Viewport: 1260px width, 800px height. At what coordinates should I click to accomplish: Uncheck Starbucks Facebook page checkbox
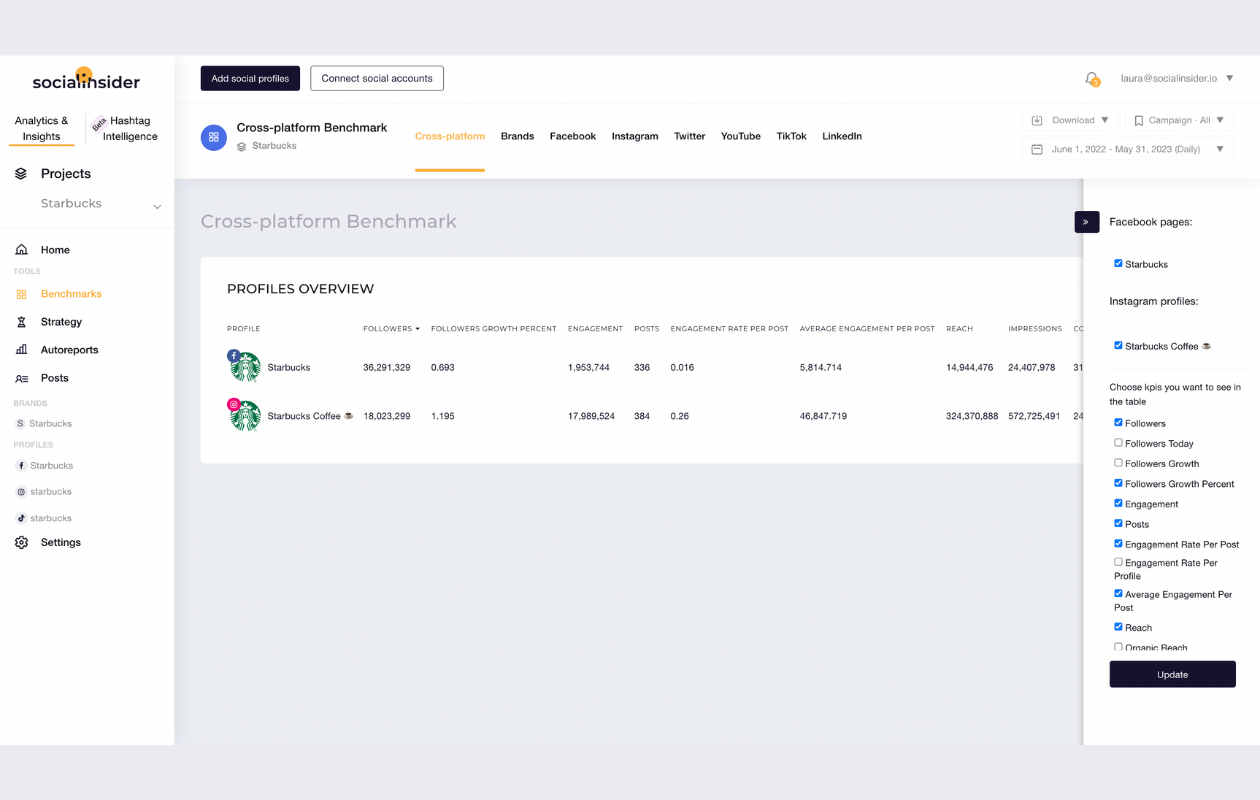pyautogui.click(x=1118, y=264)
